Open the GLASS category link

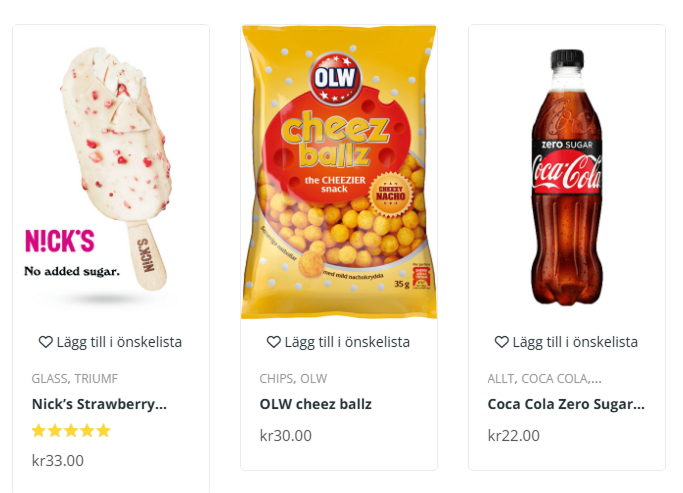click(49, 379)
